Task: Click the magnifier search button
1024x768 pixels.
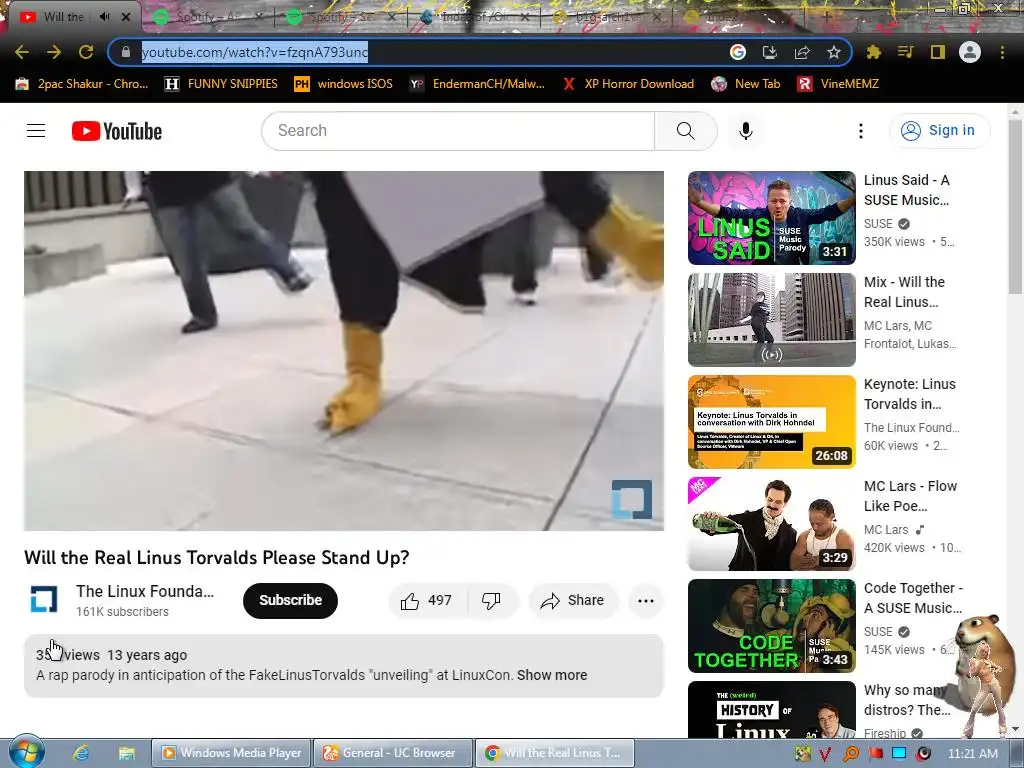Action: pyautogui.click(x=686, y=131)
